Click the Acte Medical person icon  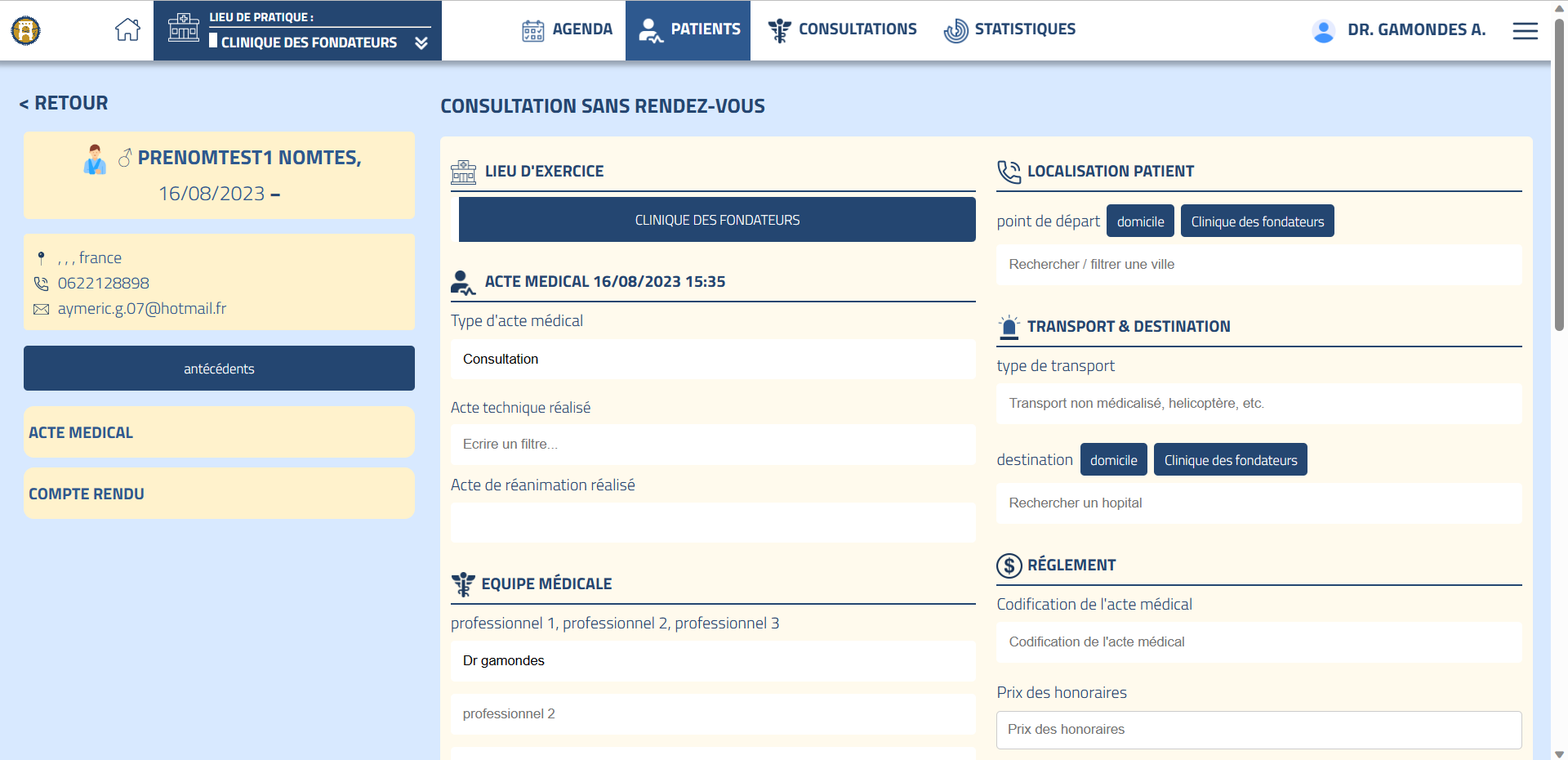[463, 282]
